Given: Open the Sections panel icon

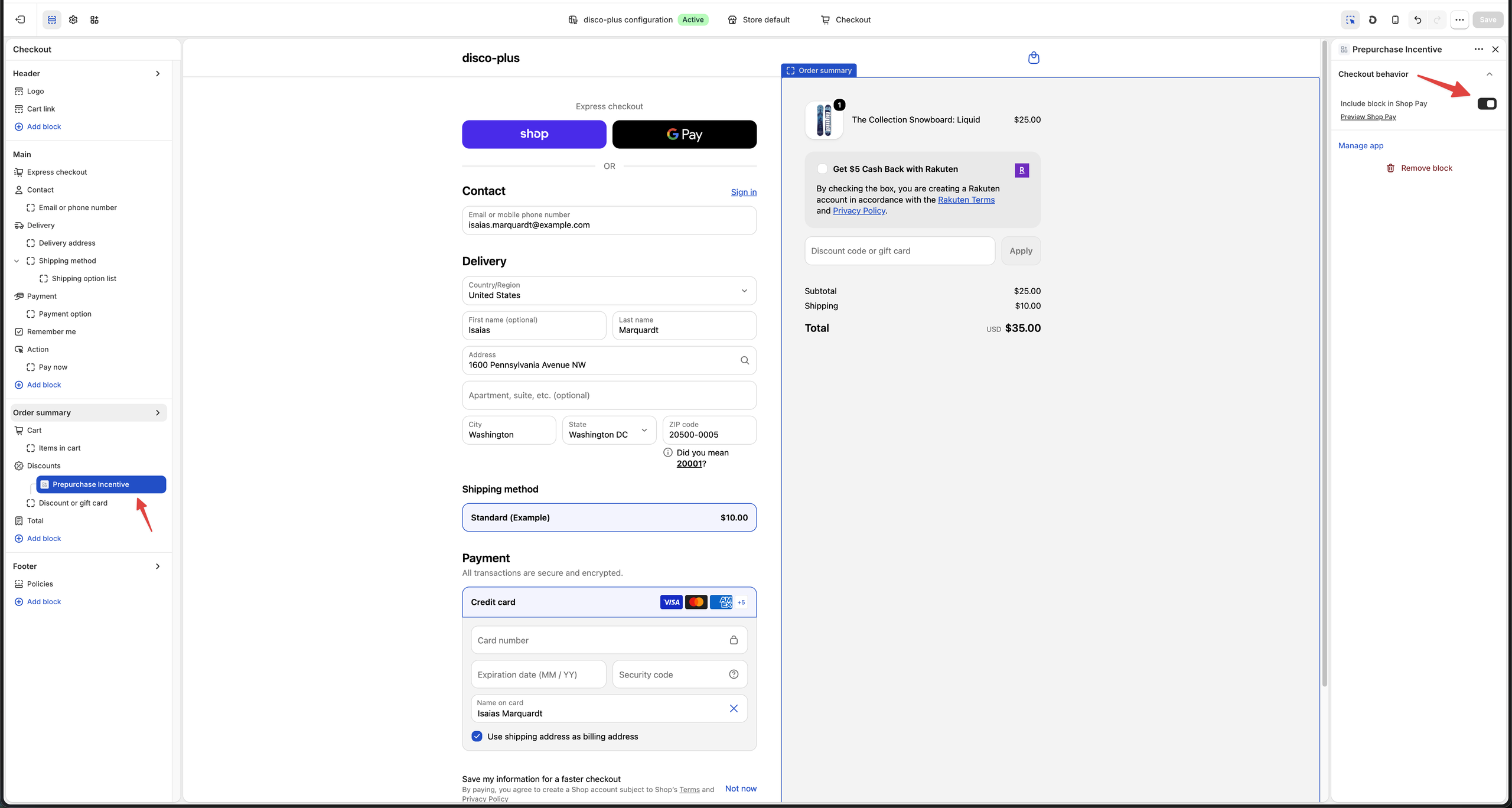Looking at the screenshot, I should (x=52, y=19).
